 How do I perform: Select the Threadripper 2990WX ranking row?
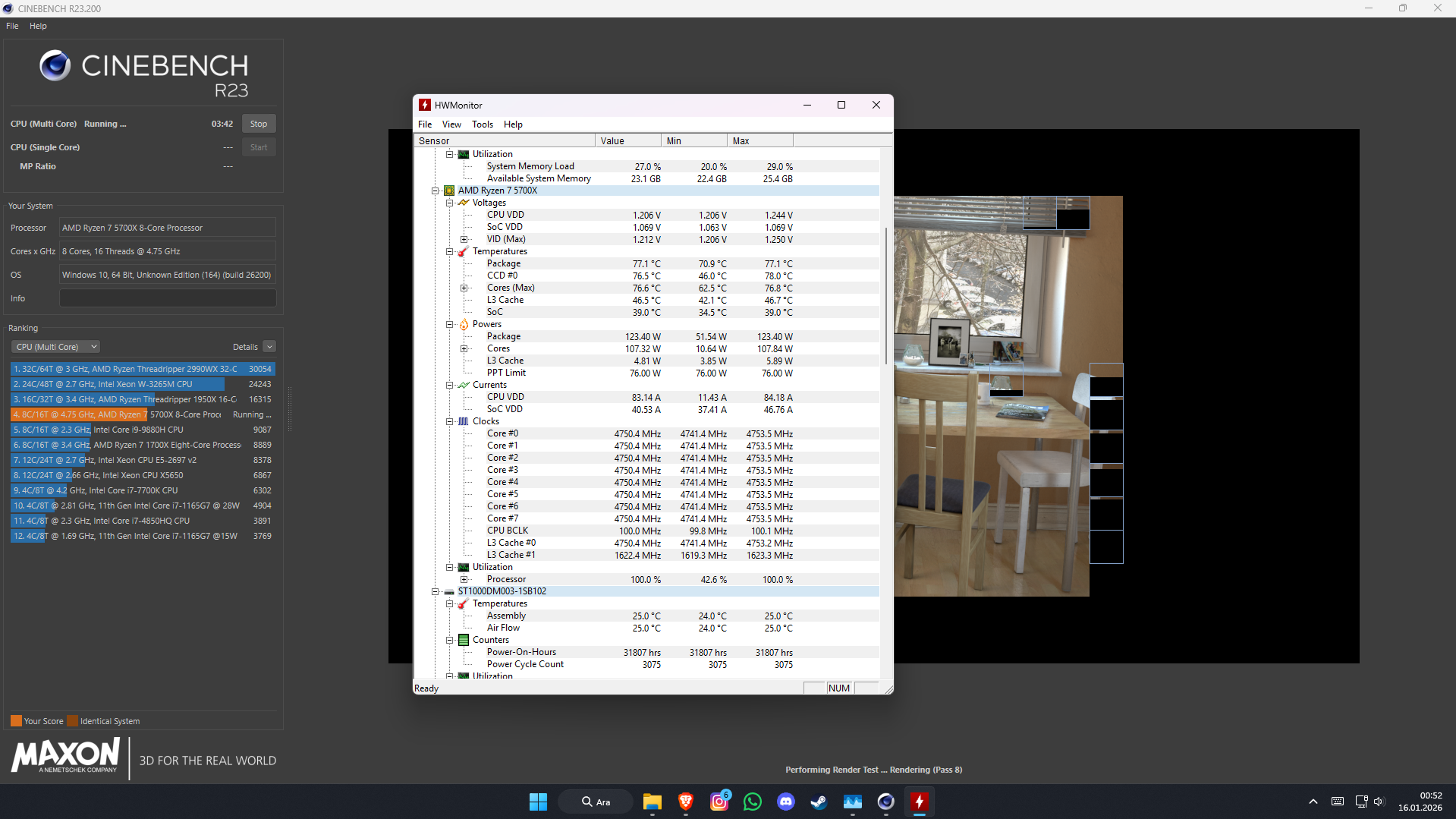tap(143, 369)
